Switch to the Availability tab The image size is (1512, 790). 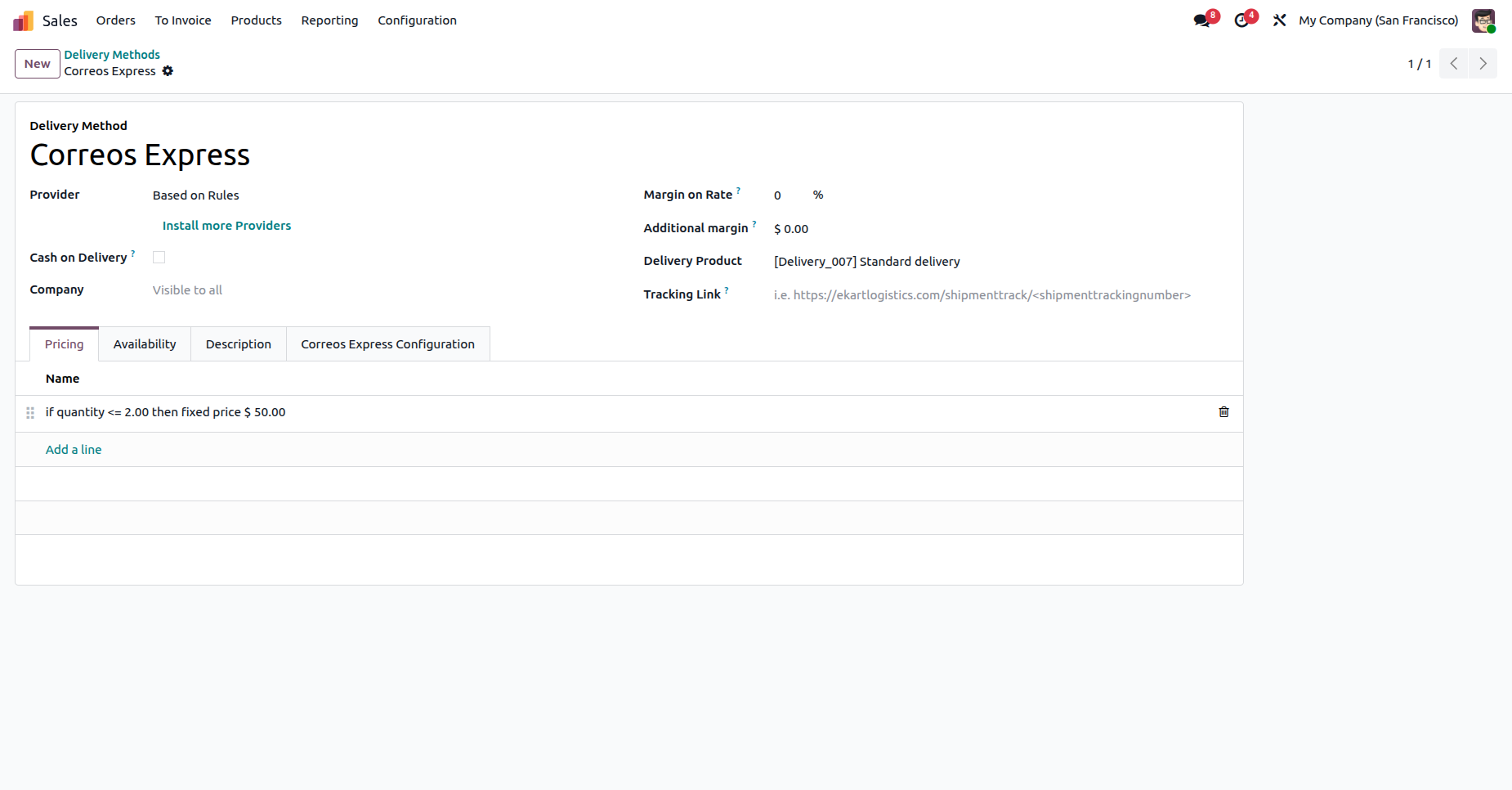[145, 344]
